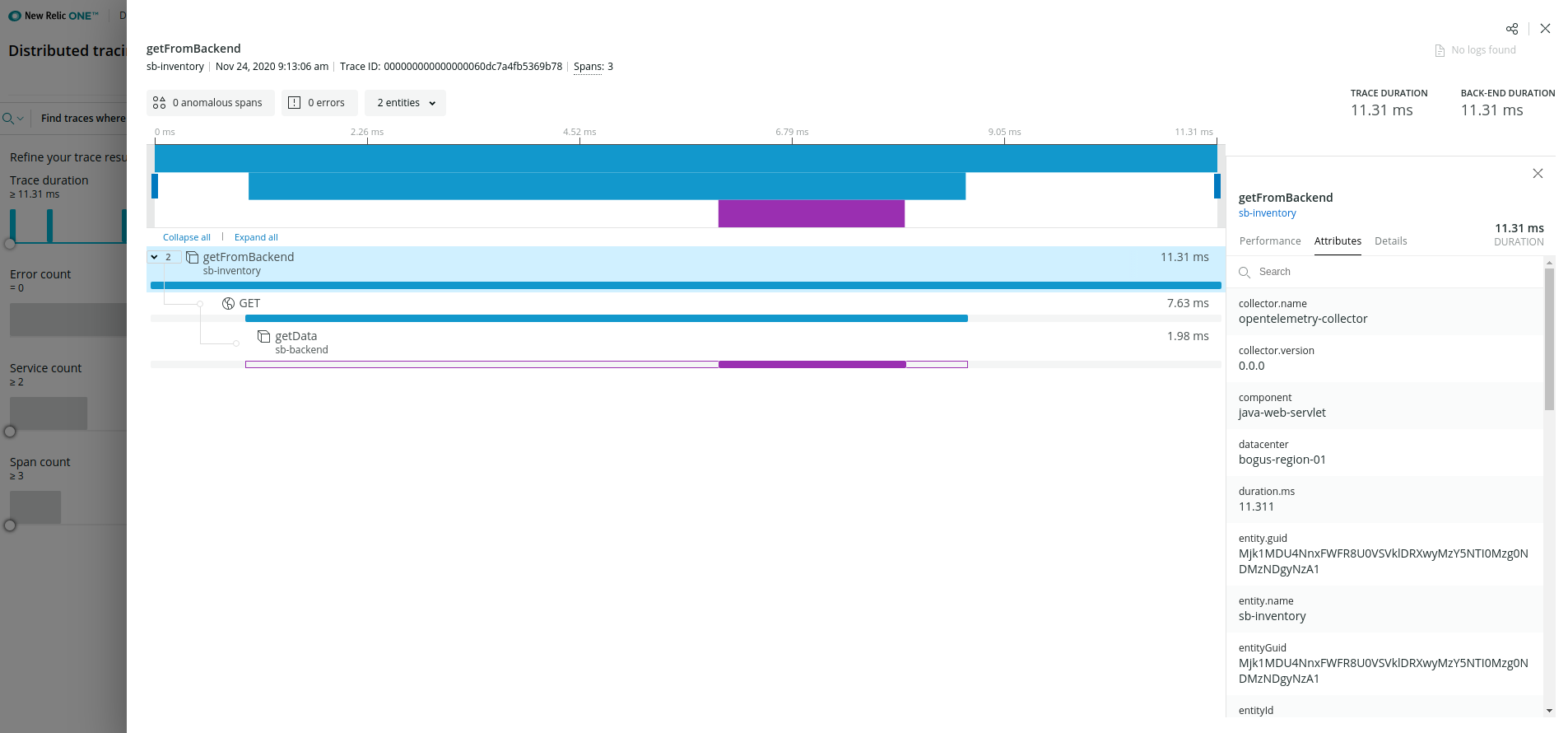Image resolution: width=1568 pixels, height=733 pixels.
Task: Click the GET blue duration bar in list
Action: 607,318
